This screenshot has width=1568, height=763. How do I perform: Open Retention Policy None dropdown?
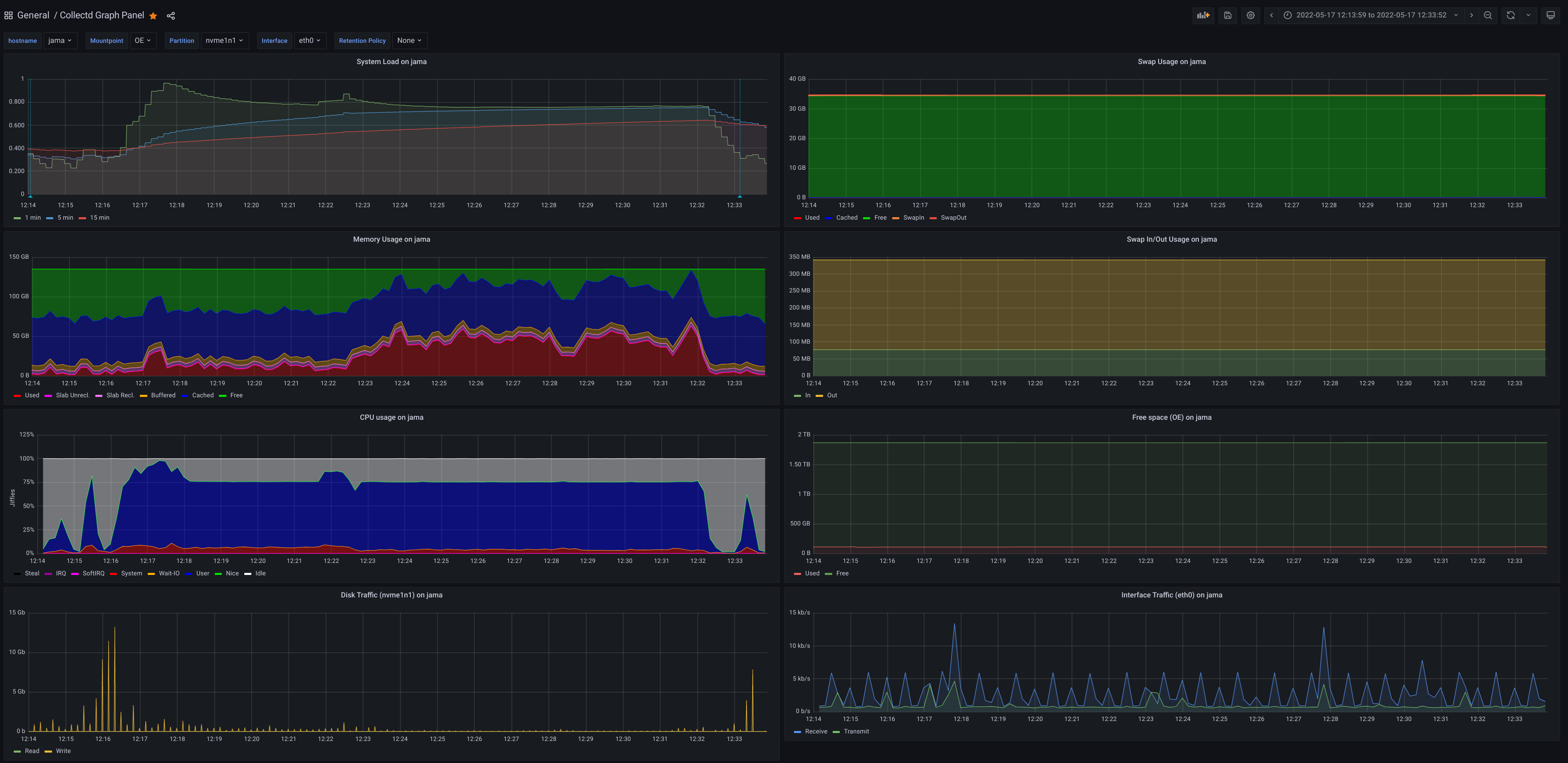click(x=409, y=41)
